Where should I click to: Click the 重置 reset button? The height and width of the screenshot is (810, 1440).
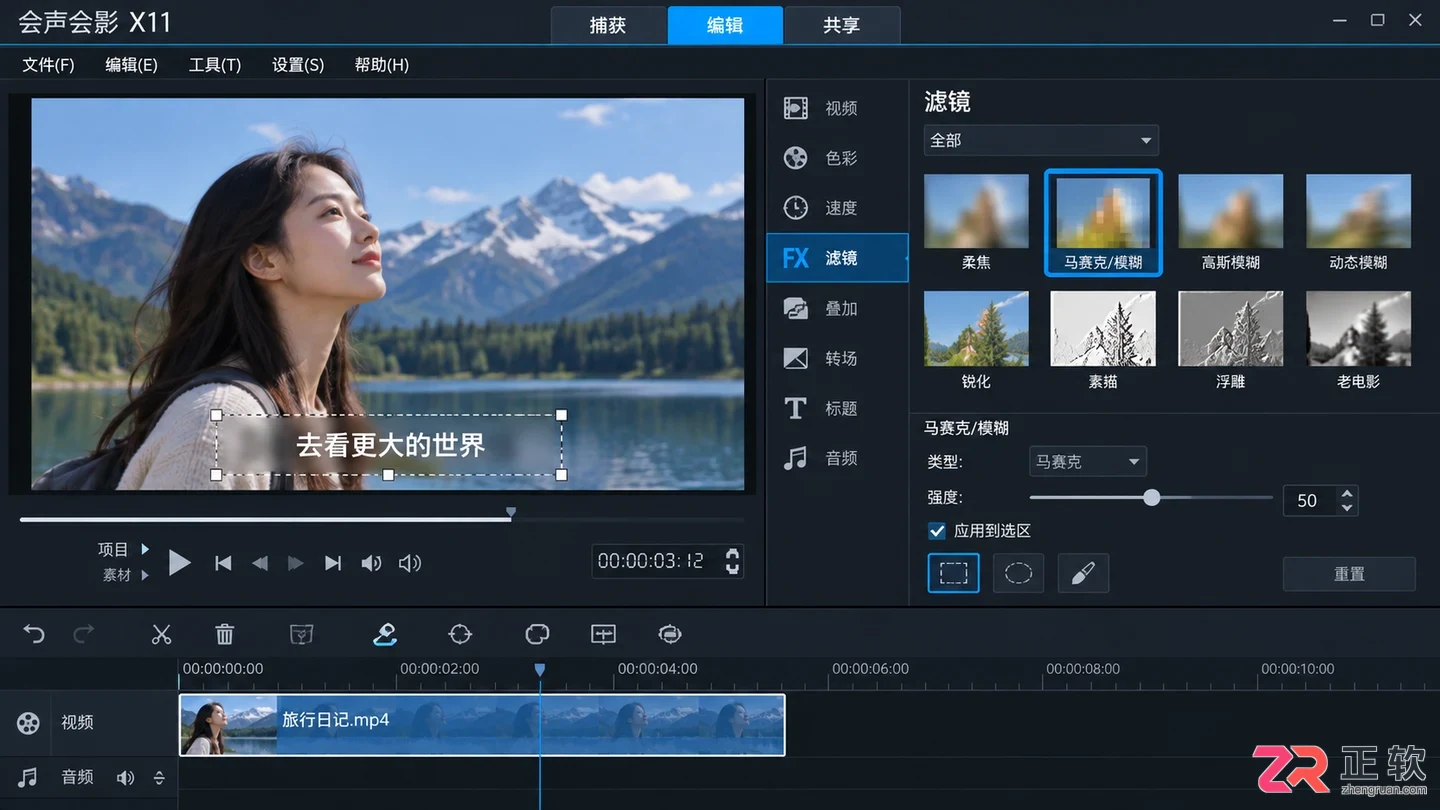coord(1349,574)
